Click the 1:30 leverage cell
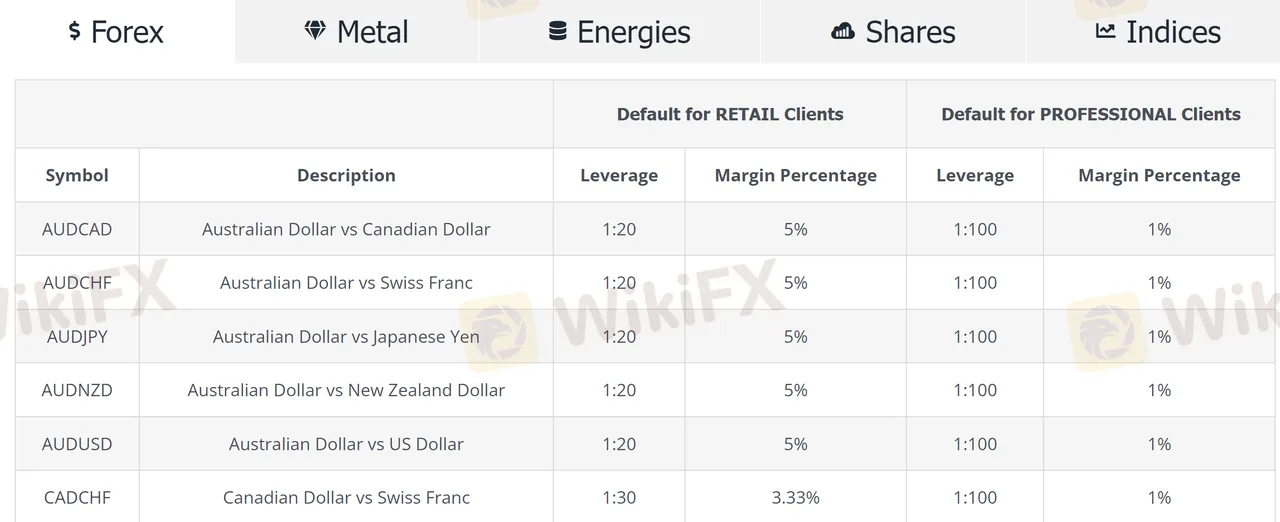Image resolution: width=1280 pixels, height=522 pixels. pyautogui.click(x=619, y=498)
